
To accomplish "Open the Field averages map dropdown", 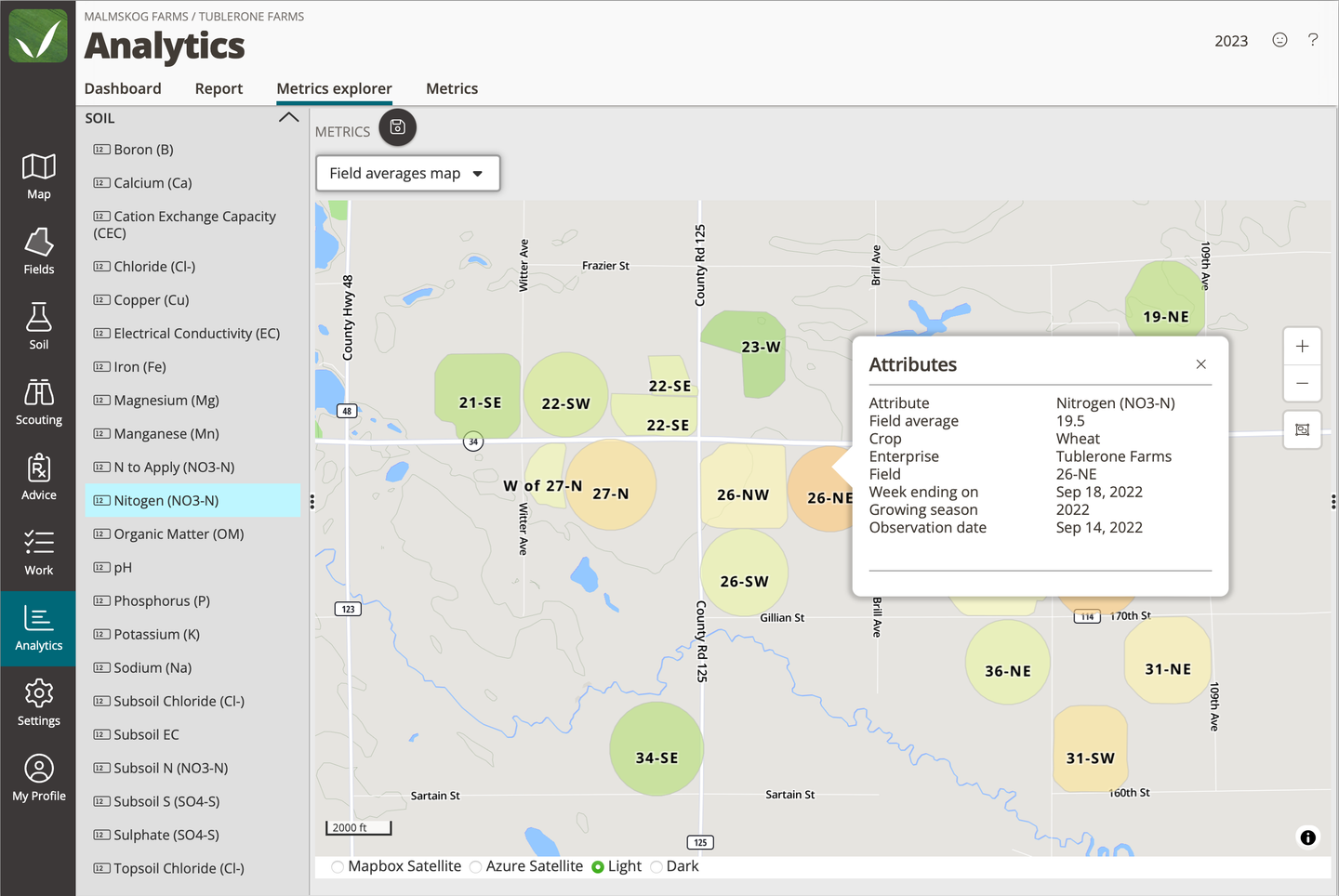I will [x=407, y=173].
